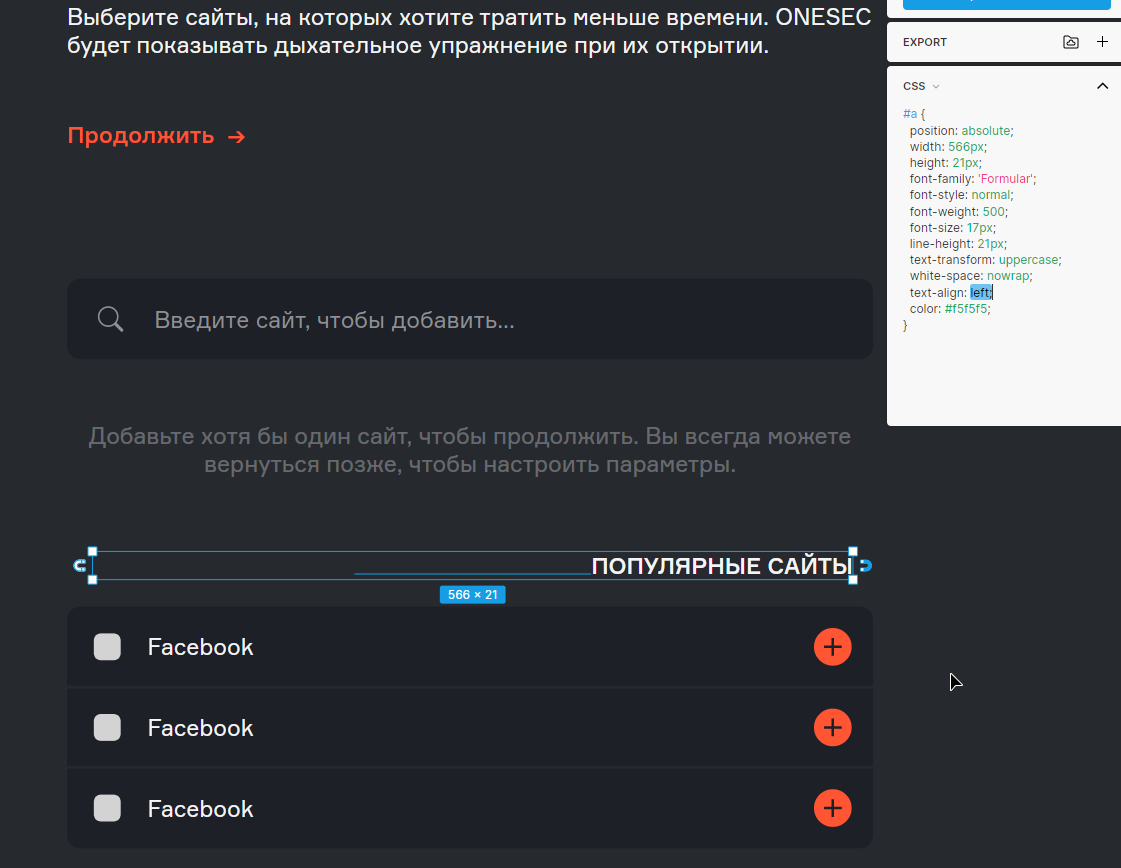Click the right rotate handle of selected text
1121x868 pixels.
[x=866, y=566]
